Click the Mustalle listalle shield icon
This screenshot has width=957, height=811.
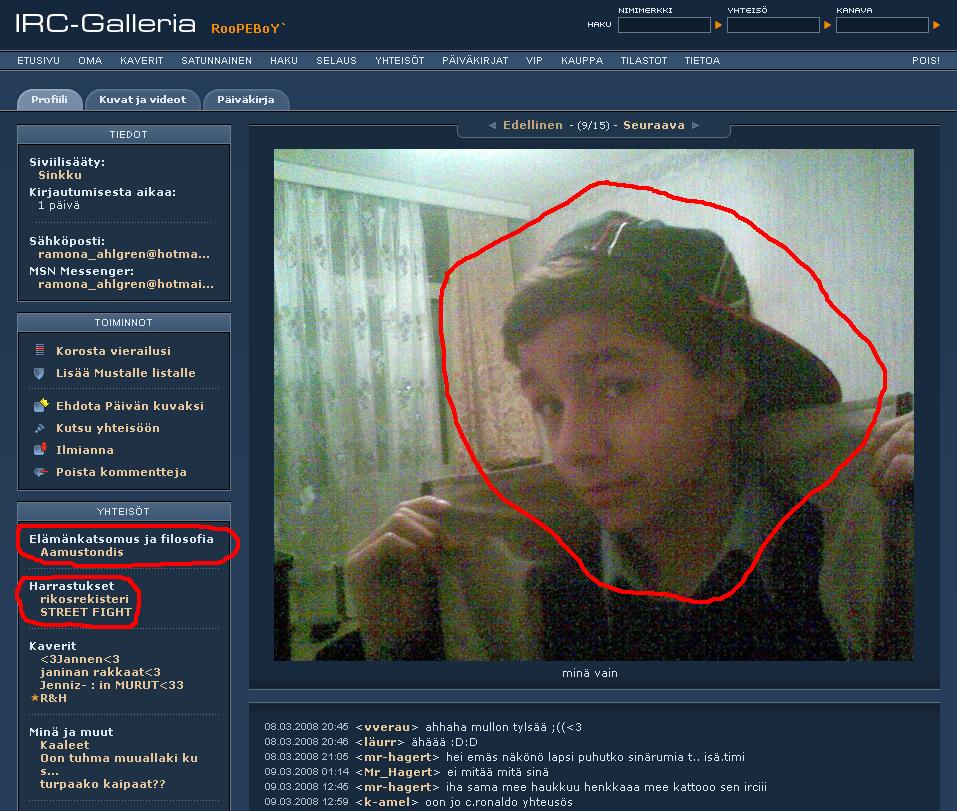pos(39,373)
